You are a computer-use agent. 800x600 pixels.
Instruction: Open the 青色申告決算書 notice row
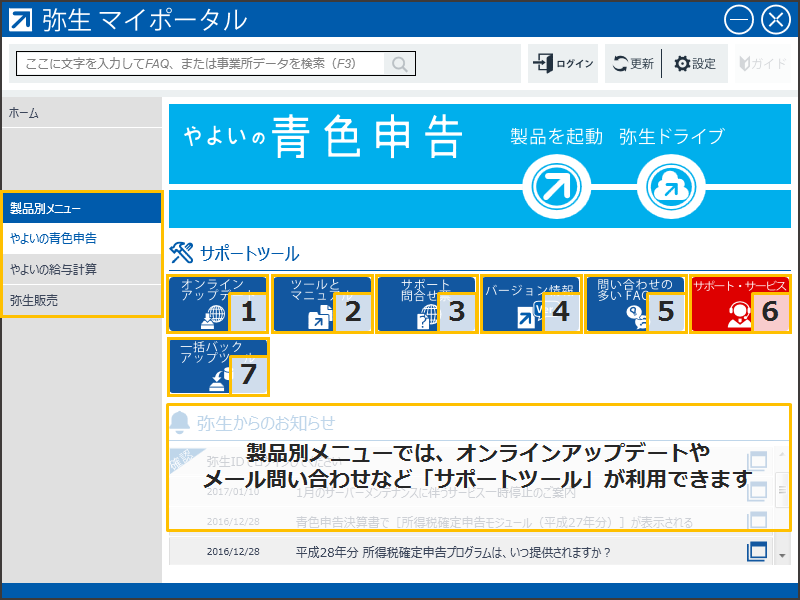point(471,522)
